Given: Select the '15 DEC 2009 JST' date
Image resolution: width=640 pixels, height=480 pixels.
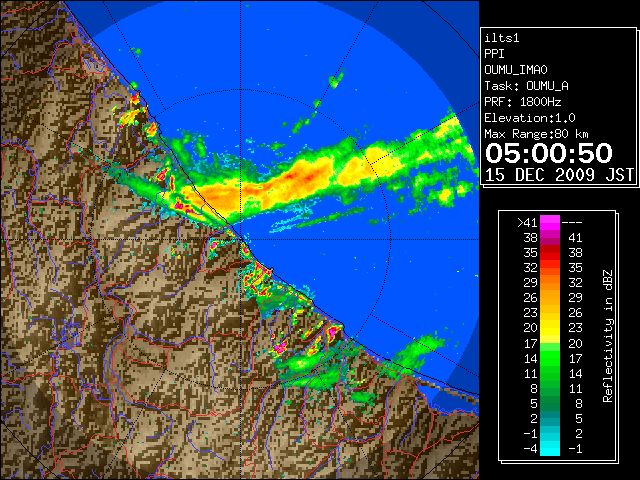Looking at the screenshot, I should click(559, 175).
